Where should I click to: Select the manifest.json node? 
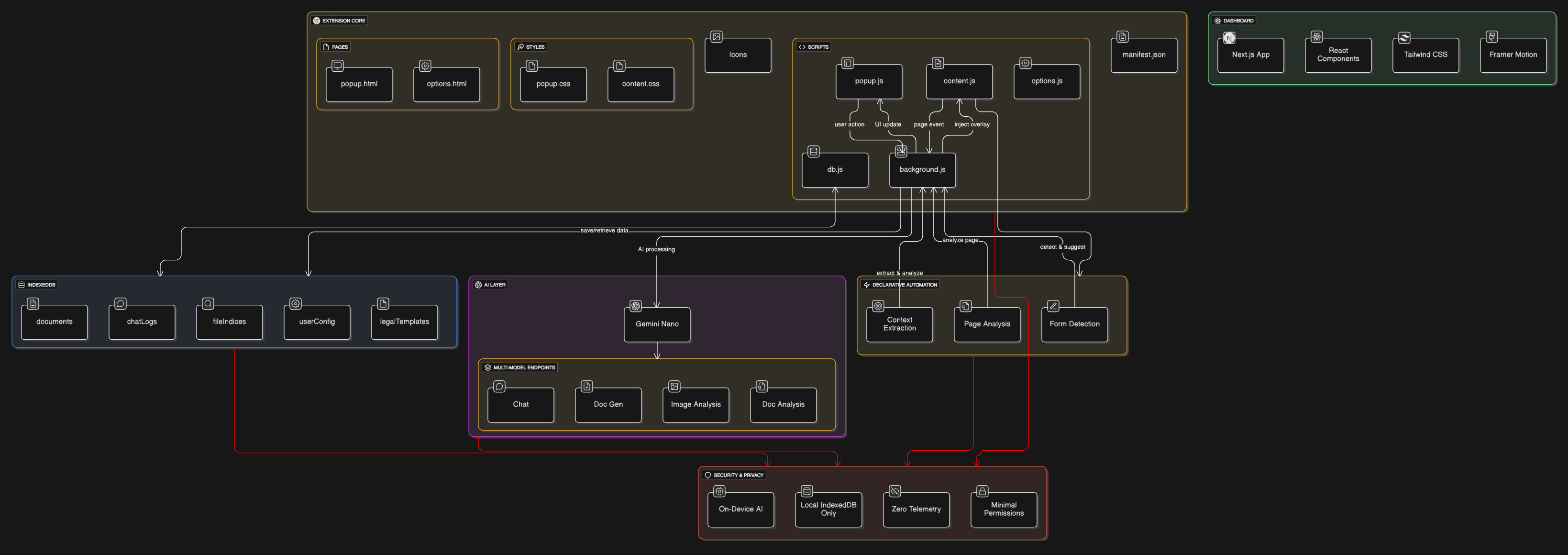click(x=1143, y=55)
